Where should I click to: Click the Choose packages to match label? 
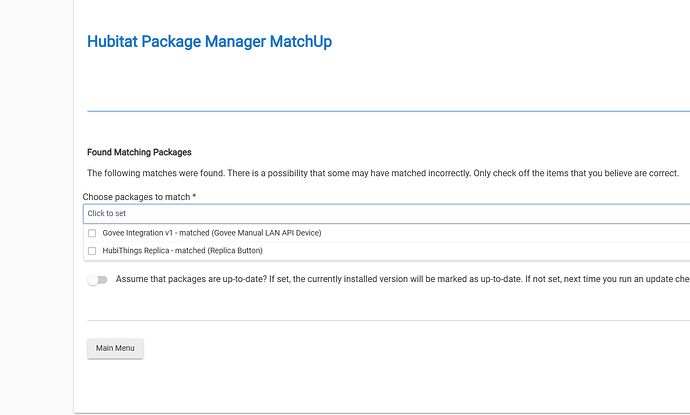pyautogui.click(x=139, y=197)
